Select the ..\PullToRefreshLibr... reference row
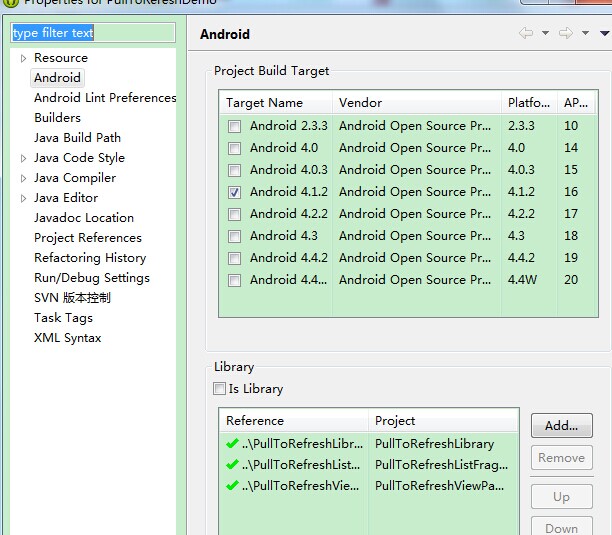 coord(369,444)
